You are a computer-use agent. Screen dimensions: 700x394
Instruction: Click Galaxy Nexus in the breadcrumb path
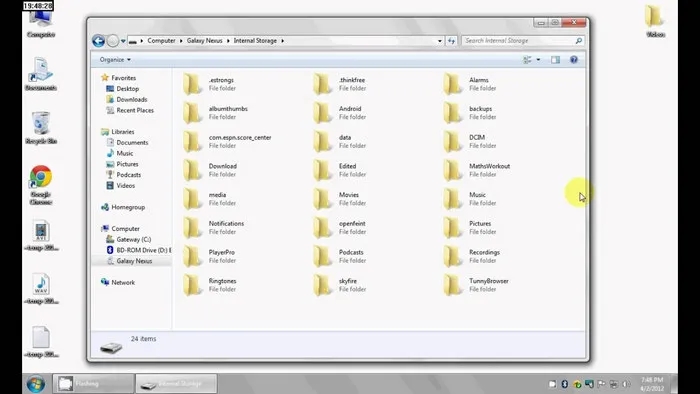tap(204, 41)
